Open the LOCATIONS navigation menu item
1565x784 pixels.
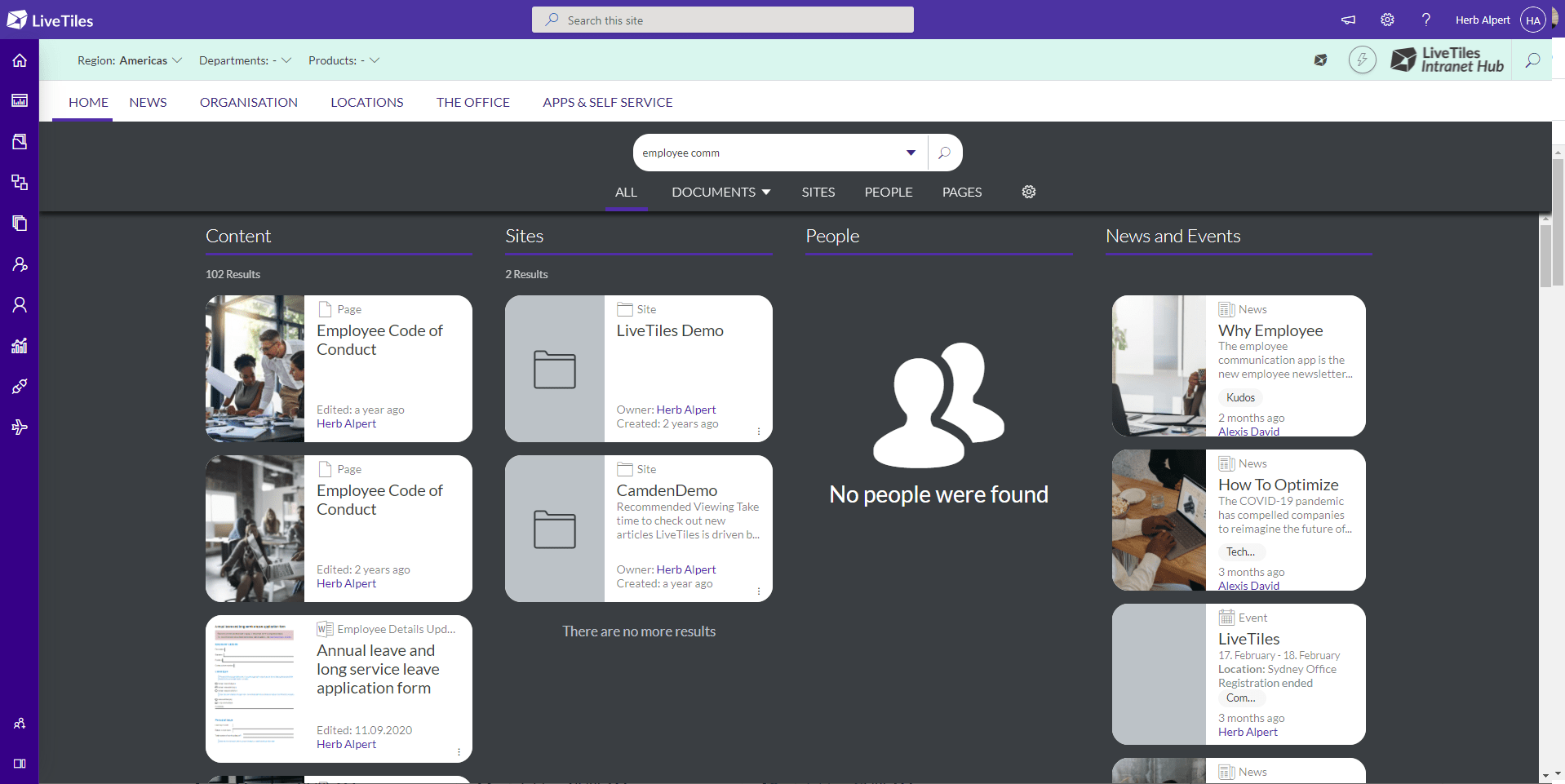[x=367, y=102]
